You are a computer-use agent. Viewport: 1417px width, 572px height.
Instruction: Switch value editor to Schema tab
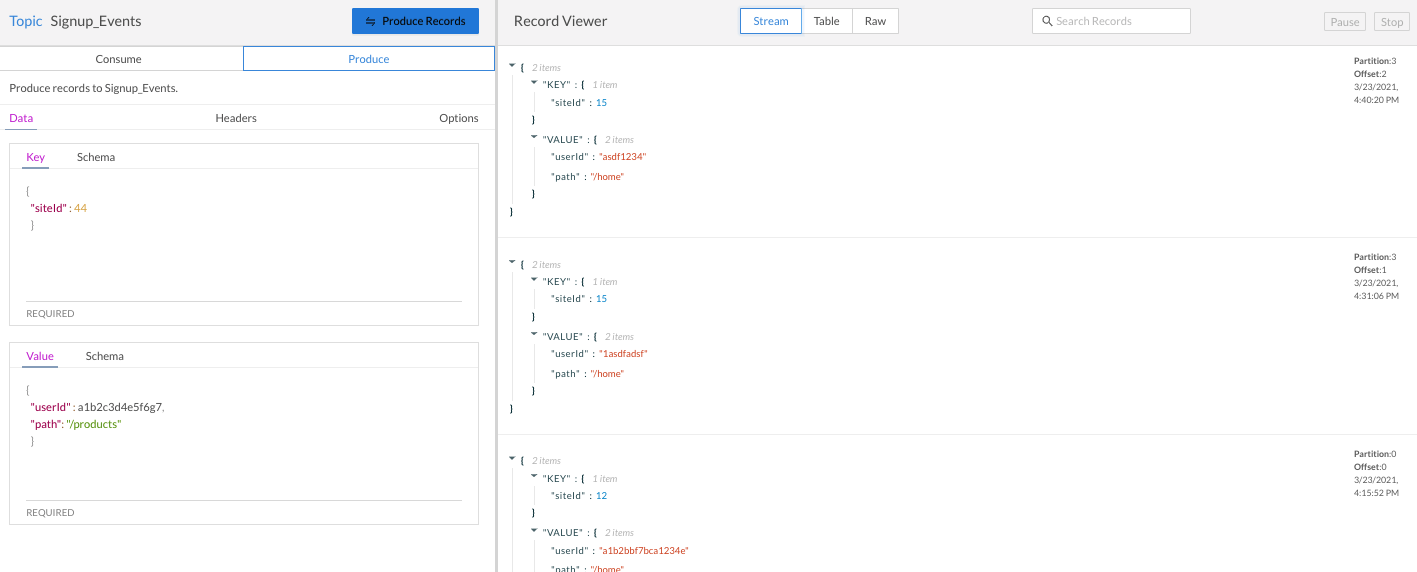tap(105, 356)
